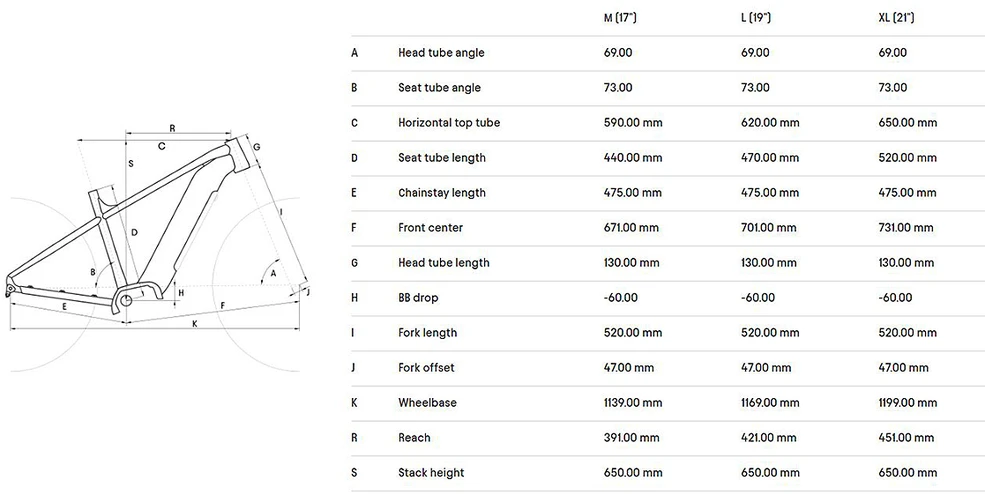Click the 391.00 mm reach value

[x=631, y=438]
